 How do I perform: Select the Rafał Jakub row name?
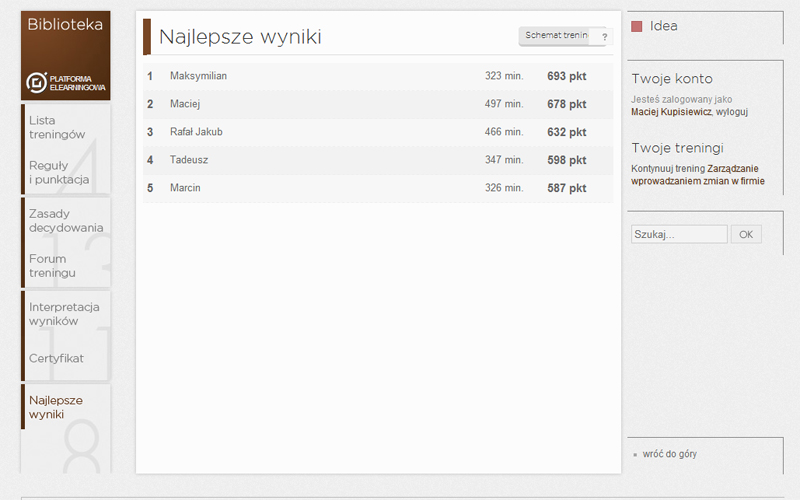[196, 132]
